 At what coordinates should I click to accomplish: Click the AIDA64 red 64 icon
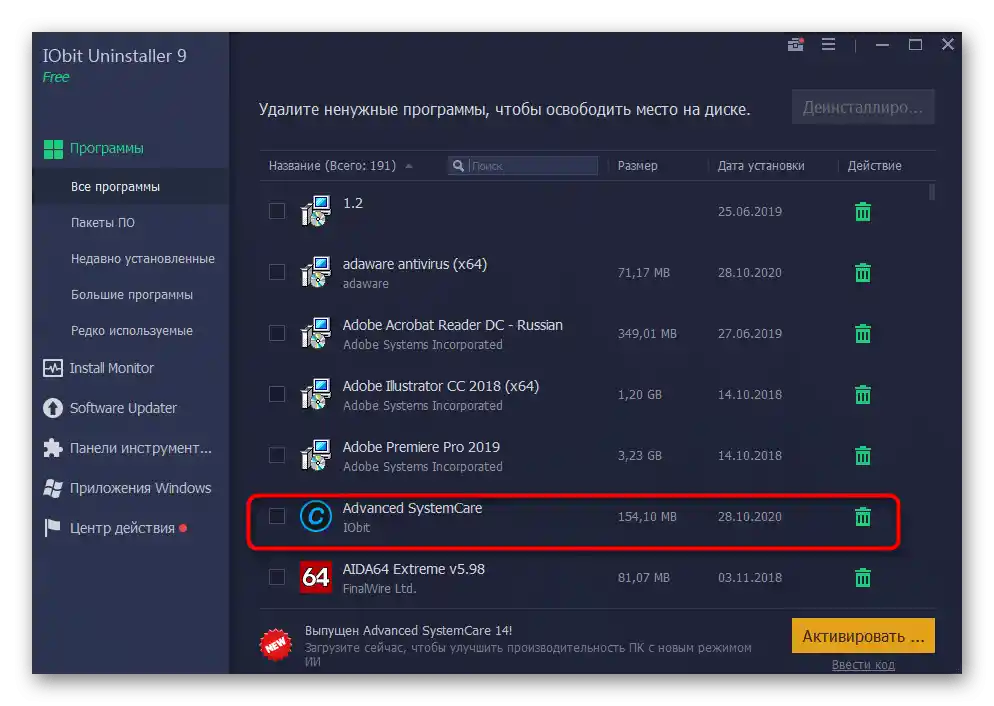tap(315, 577)
